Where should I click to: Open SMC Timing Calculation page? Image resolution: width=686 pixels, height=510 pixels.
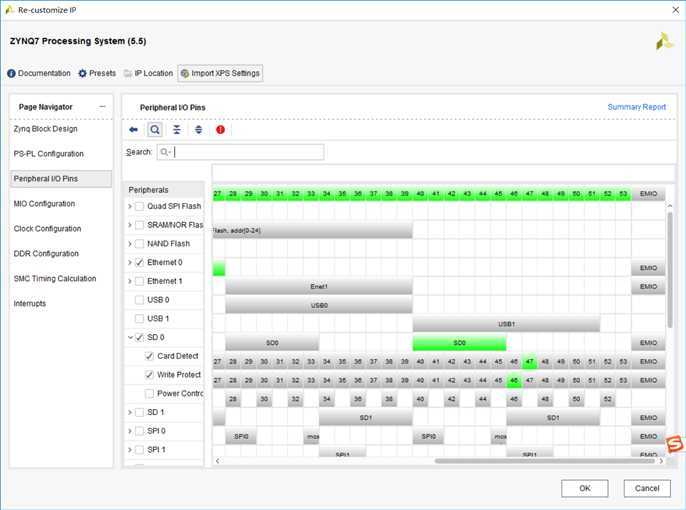pyautogui.click(x=55, y=279)
